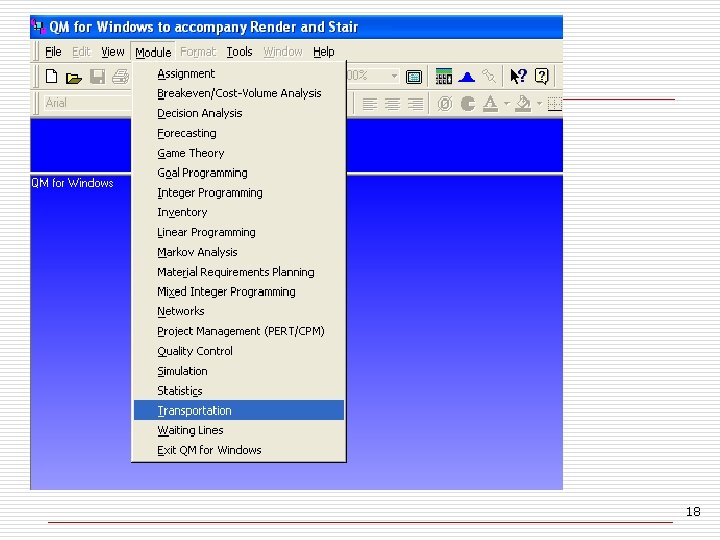Screen dimensions: 720x540
Task: Open the View menu
Action: pos(112,52)
